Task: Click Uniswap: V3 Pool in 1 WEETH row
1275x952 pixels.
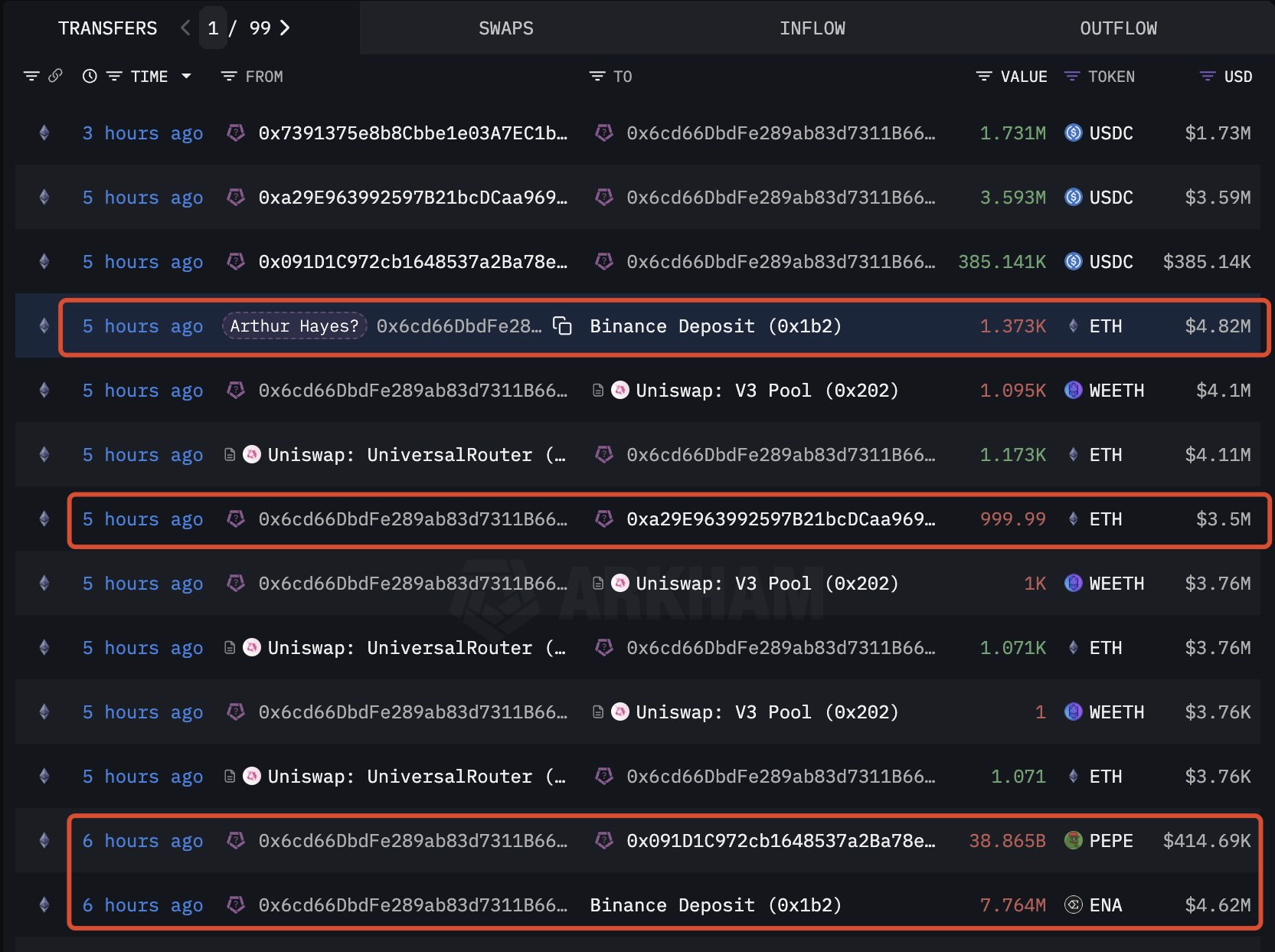Action: pos(767,712)
